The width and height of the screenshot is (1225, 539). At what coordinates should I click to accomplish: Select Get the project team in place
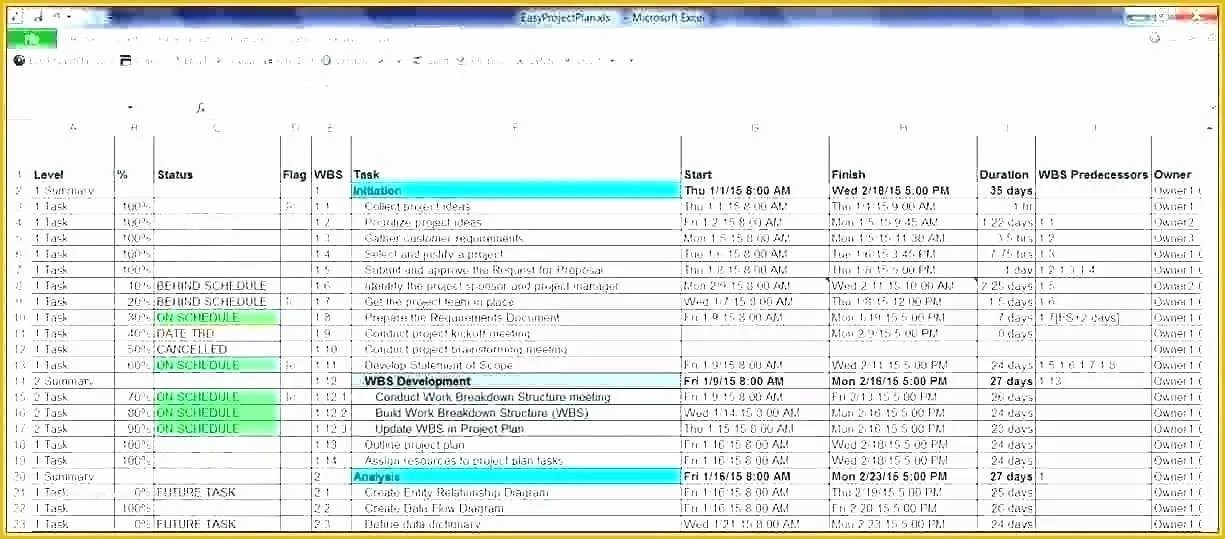coord(516,302)
